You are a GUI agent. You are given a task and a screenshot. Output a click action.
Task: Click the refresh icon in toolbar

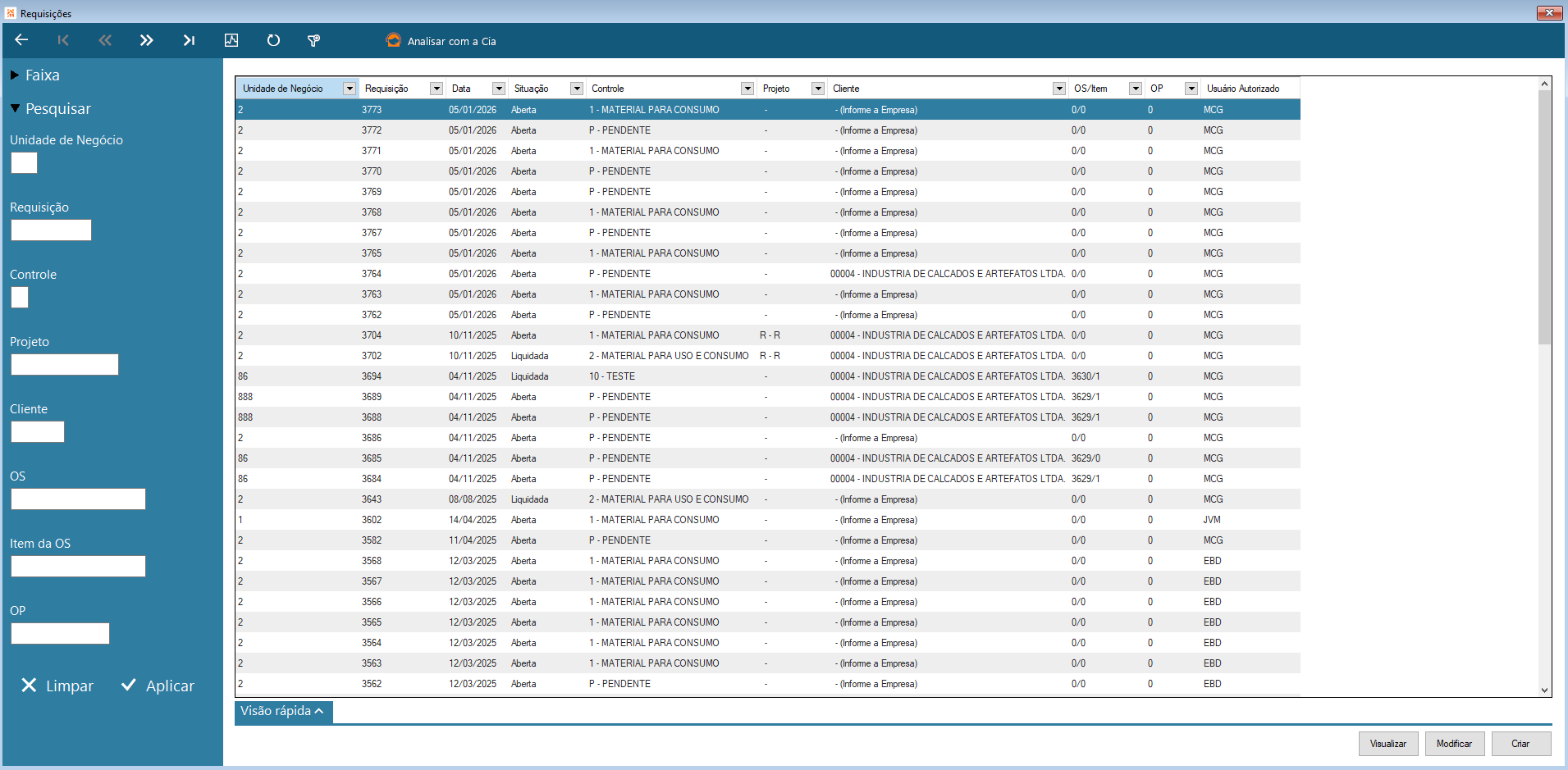tap(273, 40)
